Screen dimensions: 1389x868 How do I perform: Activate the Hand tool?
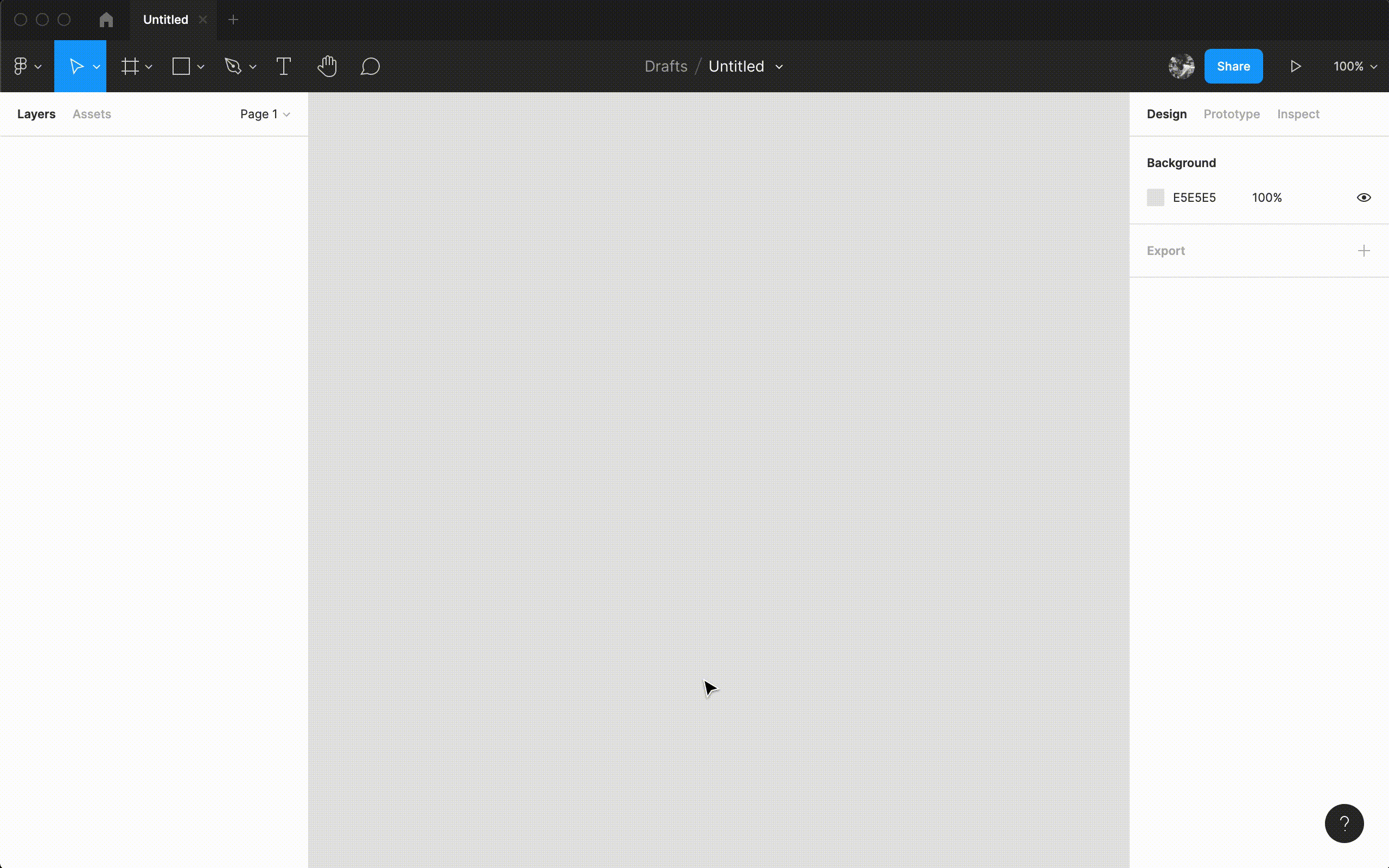click(x=327, y=67)
